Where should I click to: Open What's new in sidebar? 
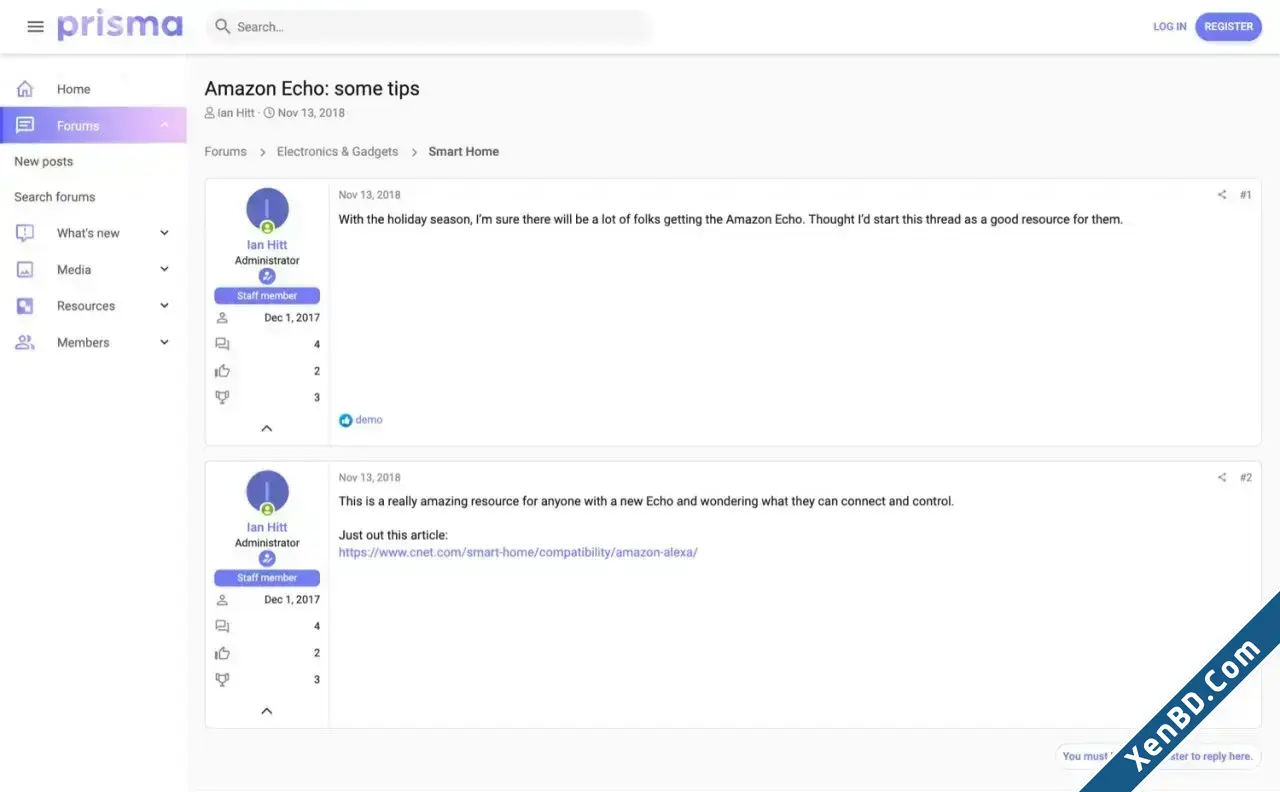[x=88, y=233]
